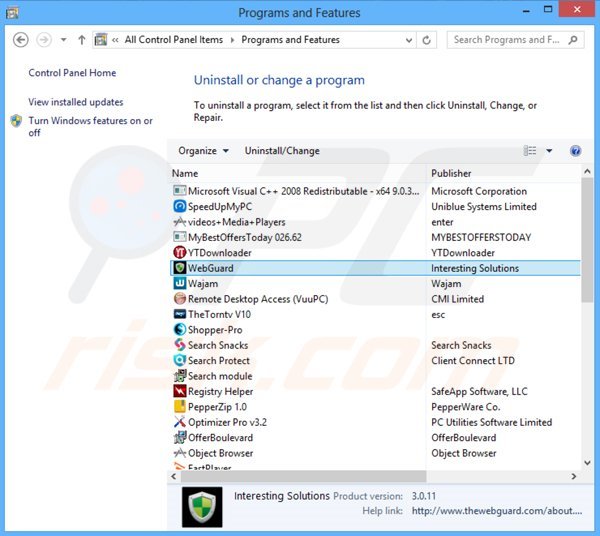This screenshot has width=600, height=536.
Task: Click the product version 3.0.11 value
Action: (x=424, y=496)
